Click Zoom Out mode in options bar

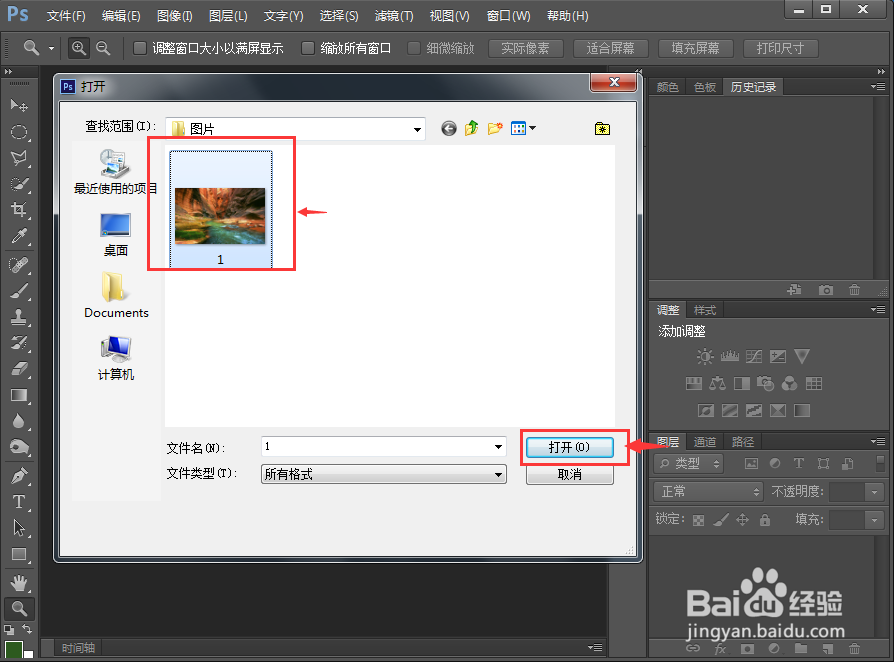pyautogui.click(x=103, y=48)
